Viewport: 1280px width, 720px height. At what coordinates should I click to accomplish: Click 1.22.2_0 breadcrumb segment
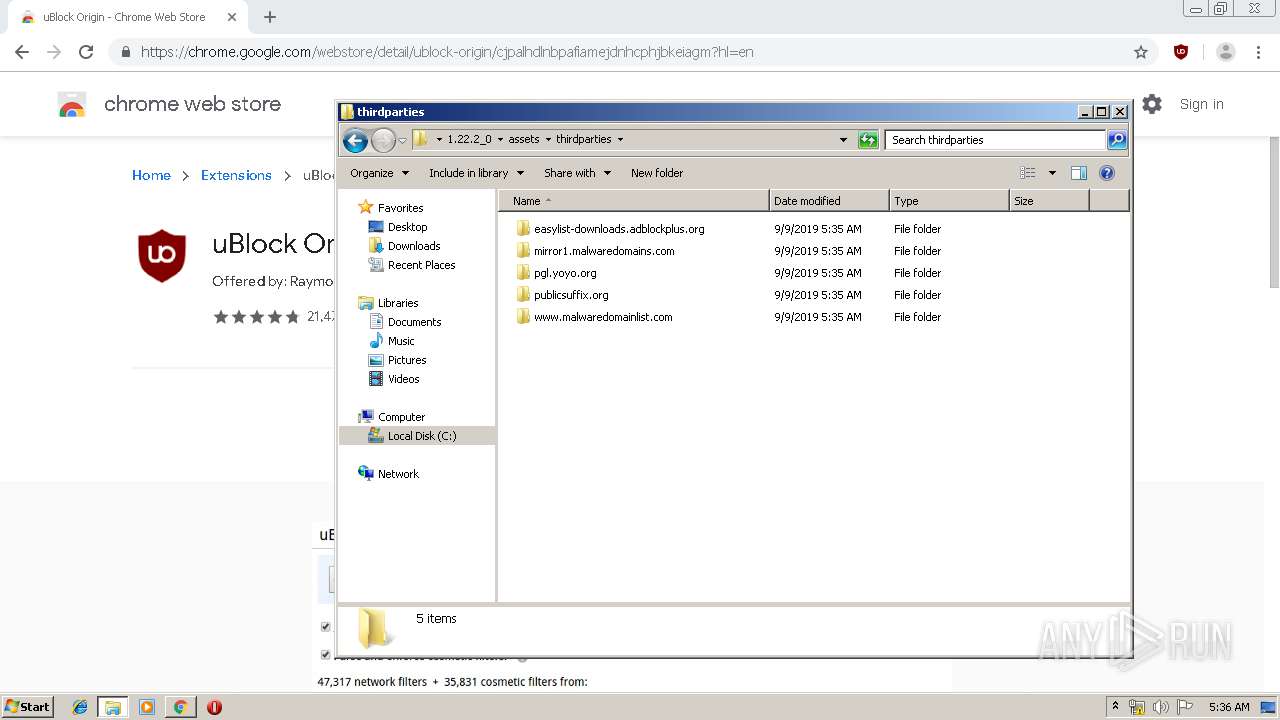coord(469,140)
